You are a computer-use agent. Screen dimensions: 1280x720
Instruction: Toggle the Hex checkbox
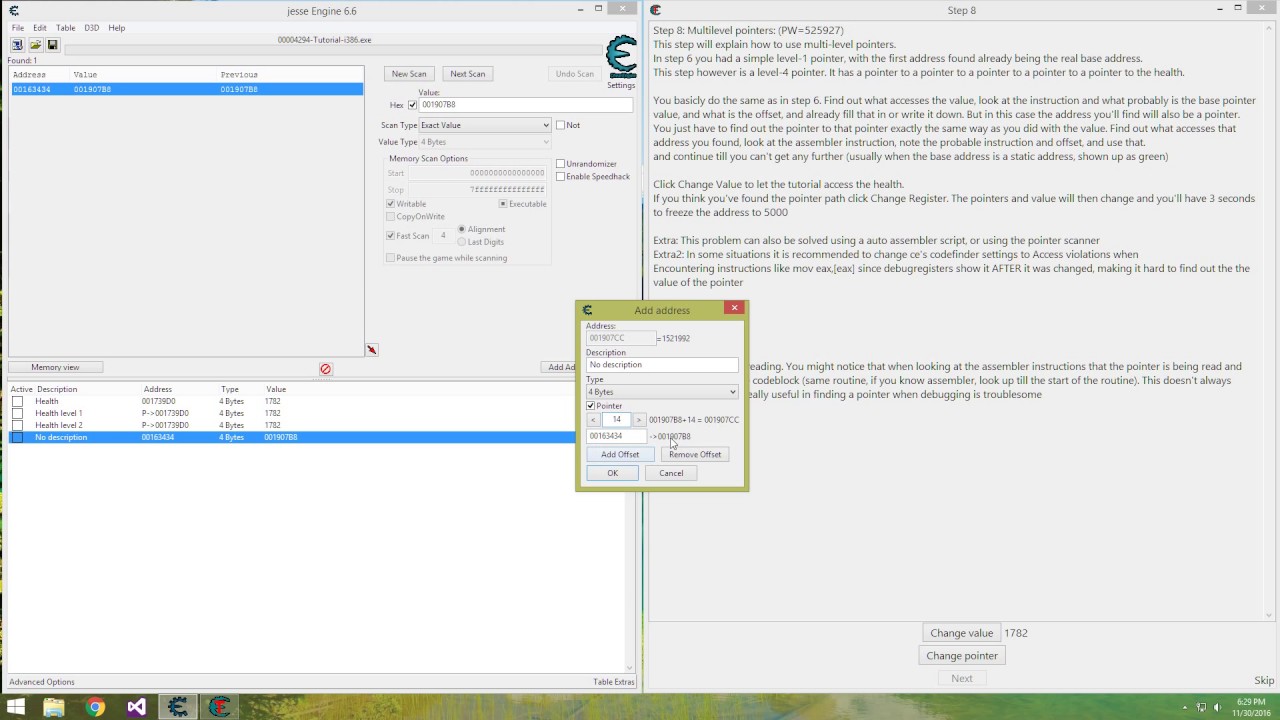[412, 105]
